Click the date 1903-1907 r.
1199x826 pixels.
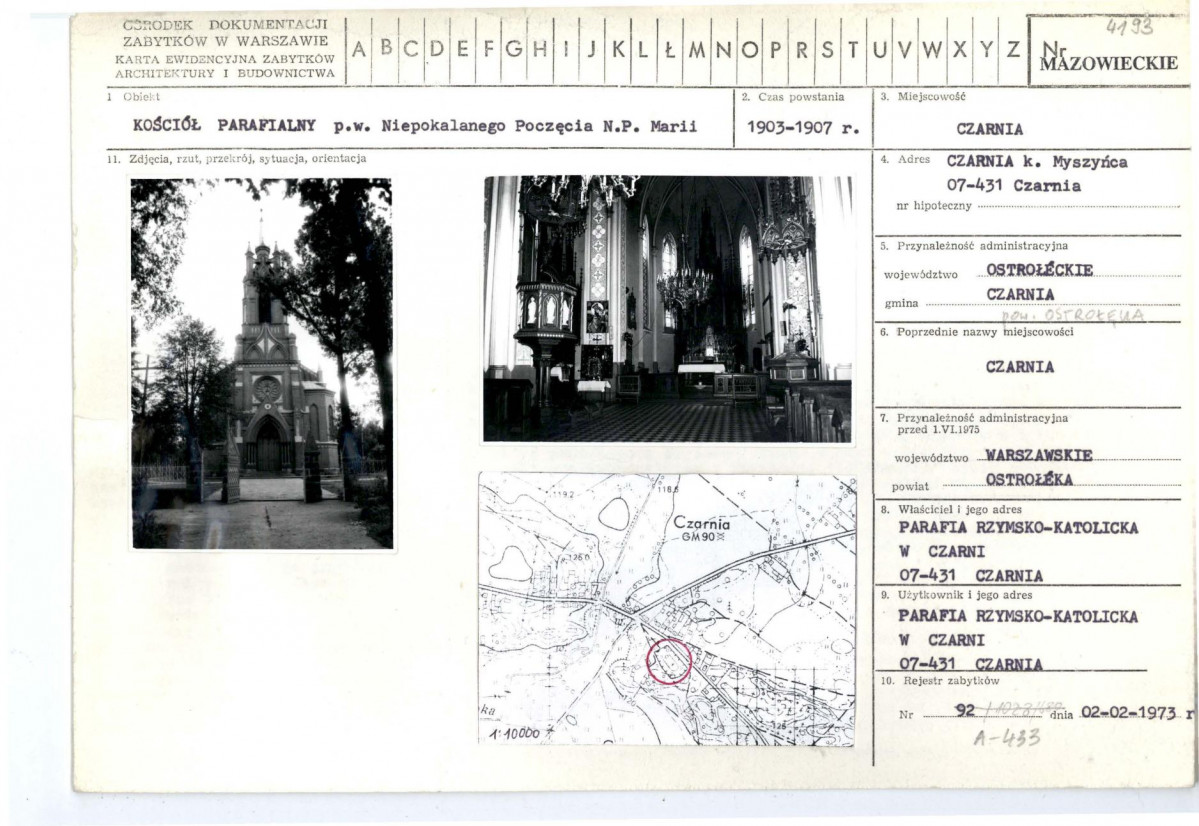pyautogui.click(x=803, y=128)
